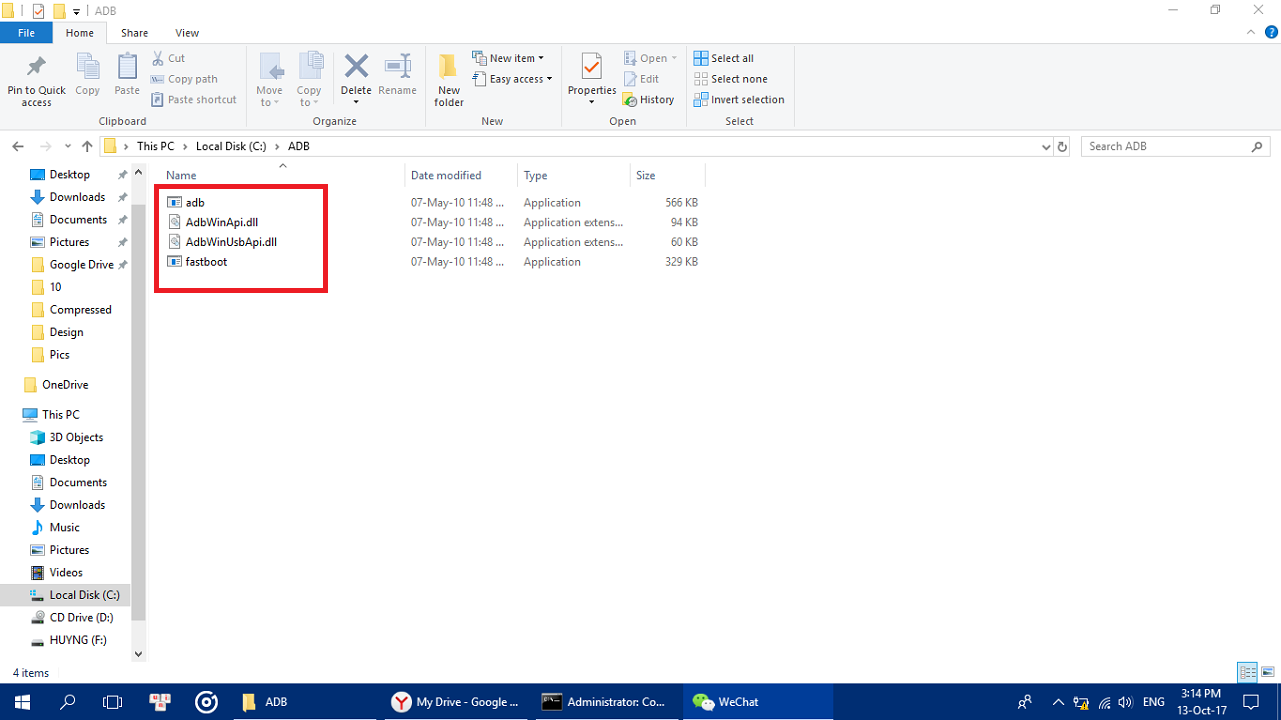The height and width of the screenshot is (720, 1281).
Task: Show recent locations dropdown beside Forward
Action: (67, 146)
